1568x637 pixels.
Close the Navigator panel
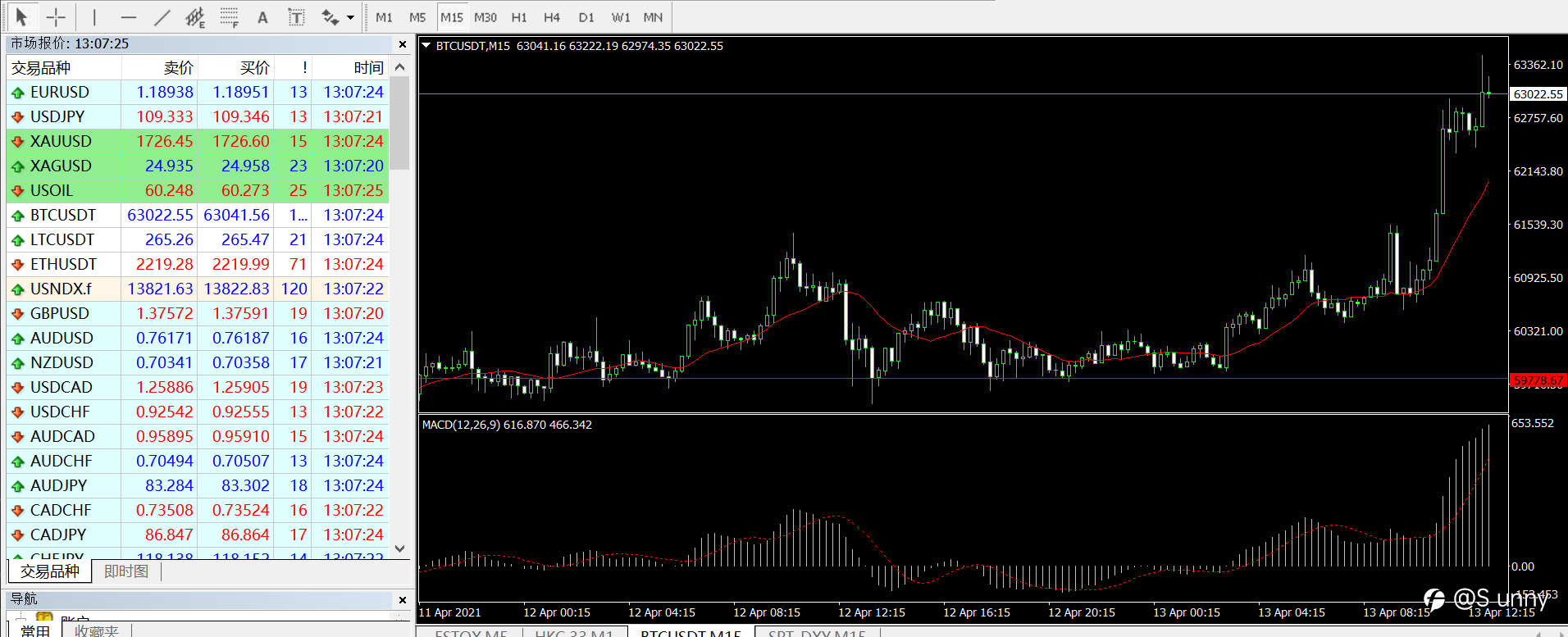click(x=402, y=599)
